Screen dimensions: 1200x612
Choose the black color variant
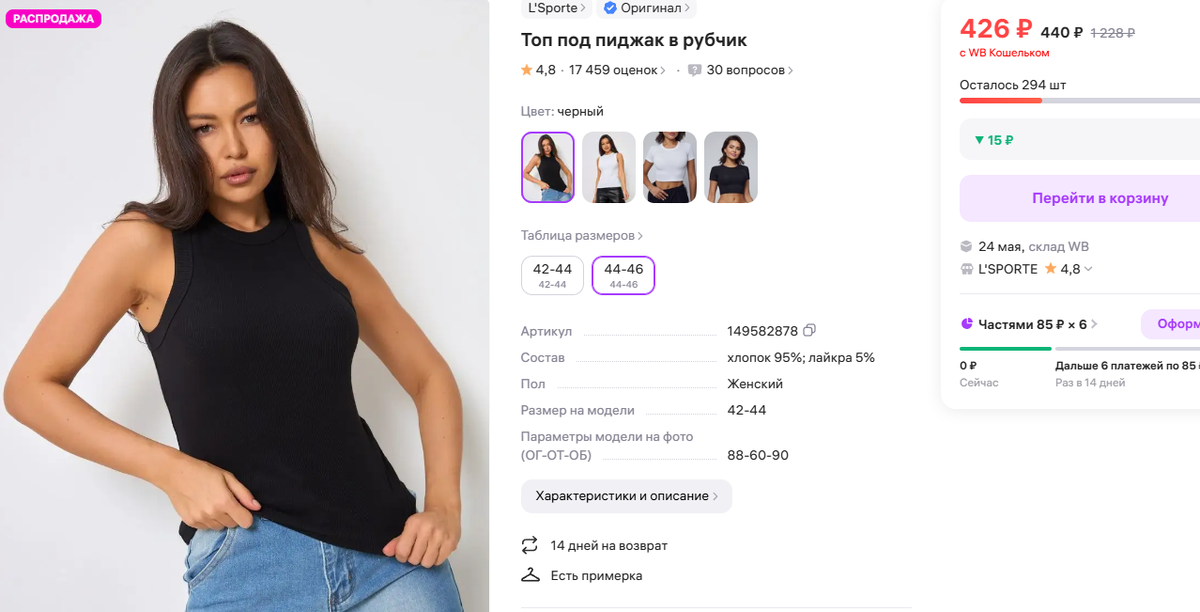(x=547, y=167)
